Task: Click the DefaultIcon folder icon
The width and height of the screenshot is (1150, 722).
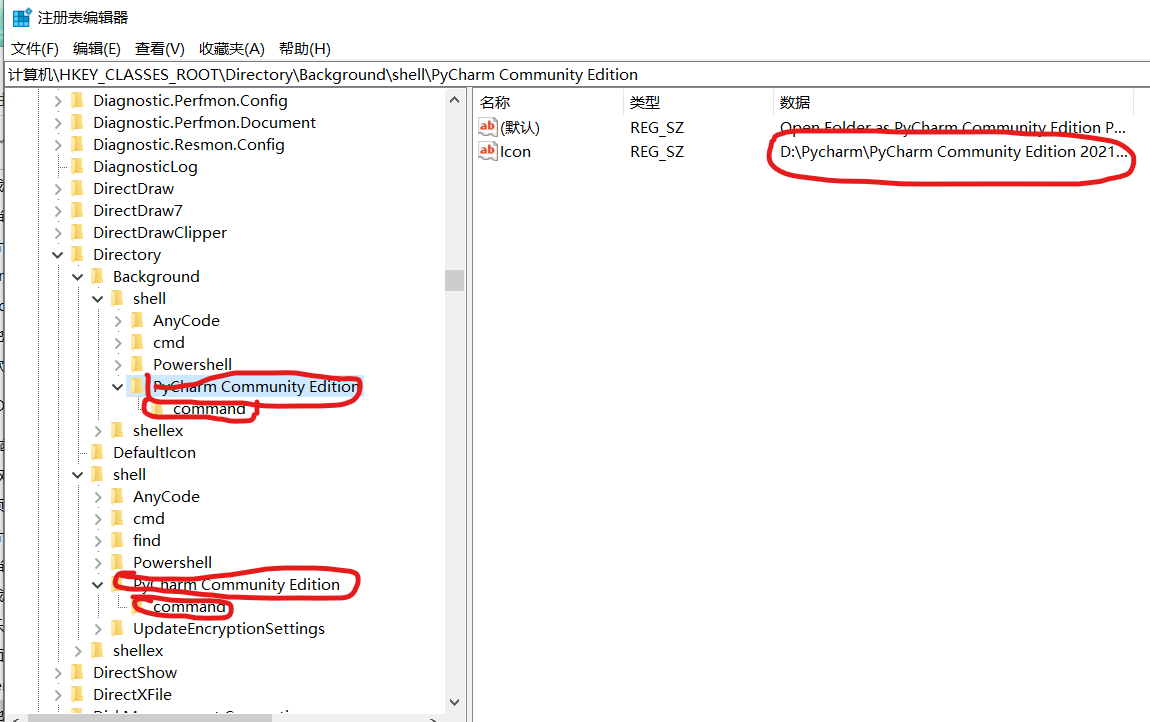Action: click(x=98, y=453)
